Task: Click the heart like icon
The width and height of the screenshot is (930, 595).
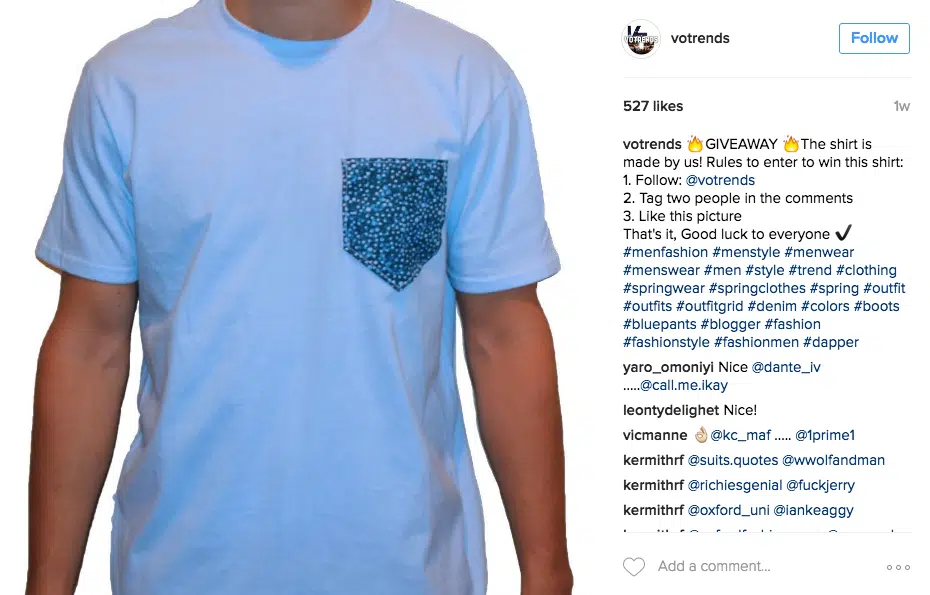Action: [x=633, y=567]
